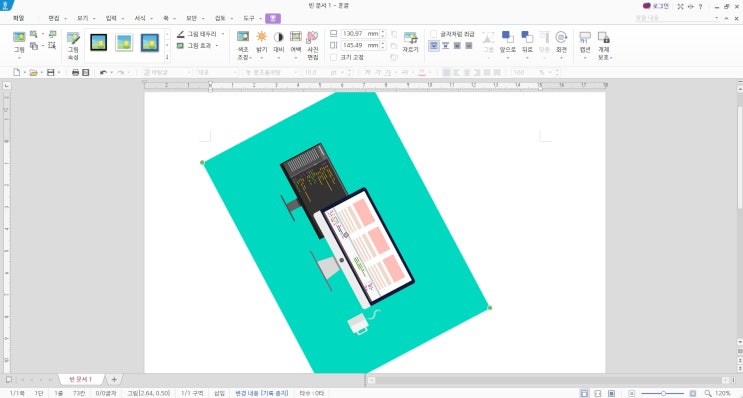Add a new document tab with plus
Viewport: 743px width, 398px height.
point(114,380)
